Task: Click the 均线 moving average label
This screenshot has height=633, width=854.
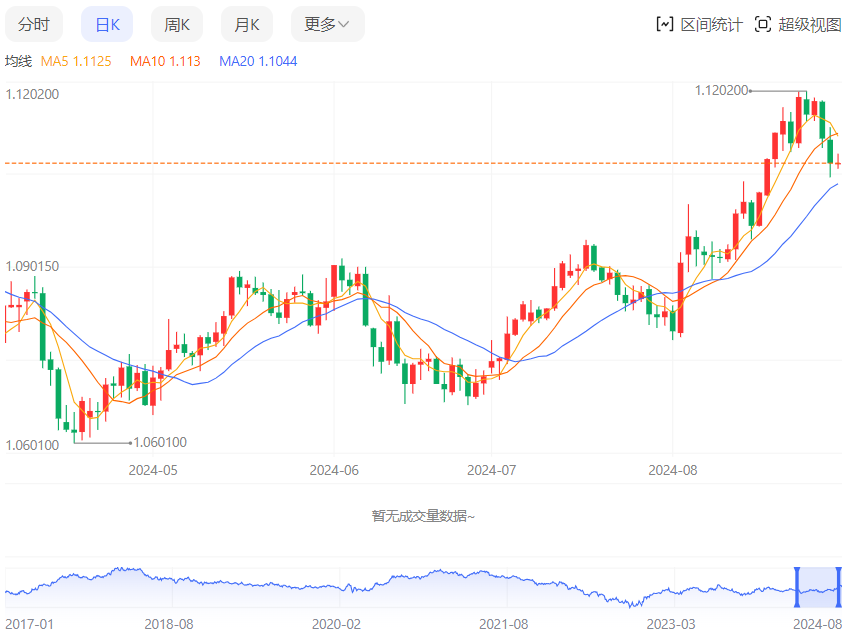Action: pyautogui.click(x=19, y=61)
